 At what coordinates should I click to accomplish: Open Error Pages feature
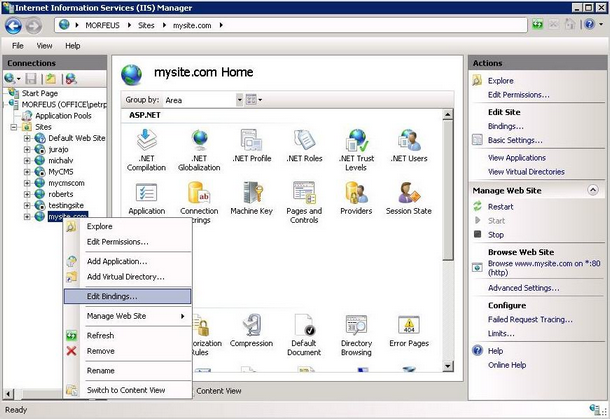click(409, 331)
